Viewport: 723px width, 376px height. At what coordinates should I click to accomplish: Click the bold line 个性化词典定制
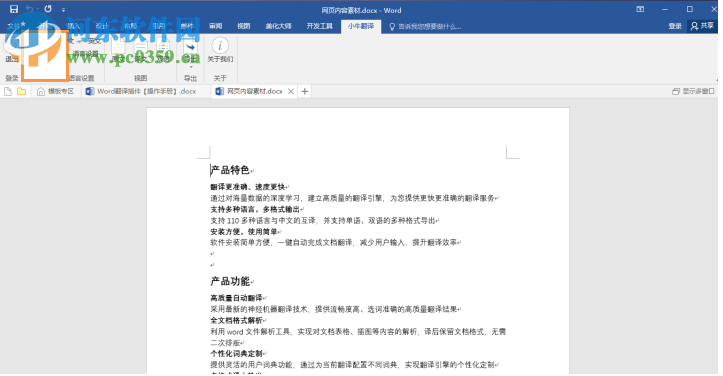[x=237, y=353]
